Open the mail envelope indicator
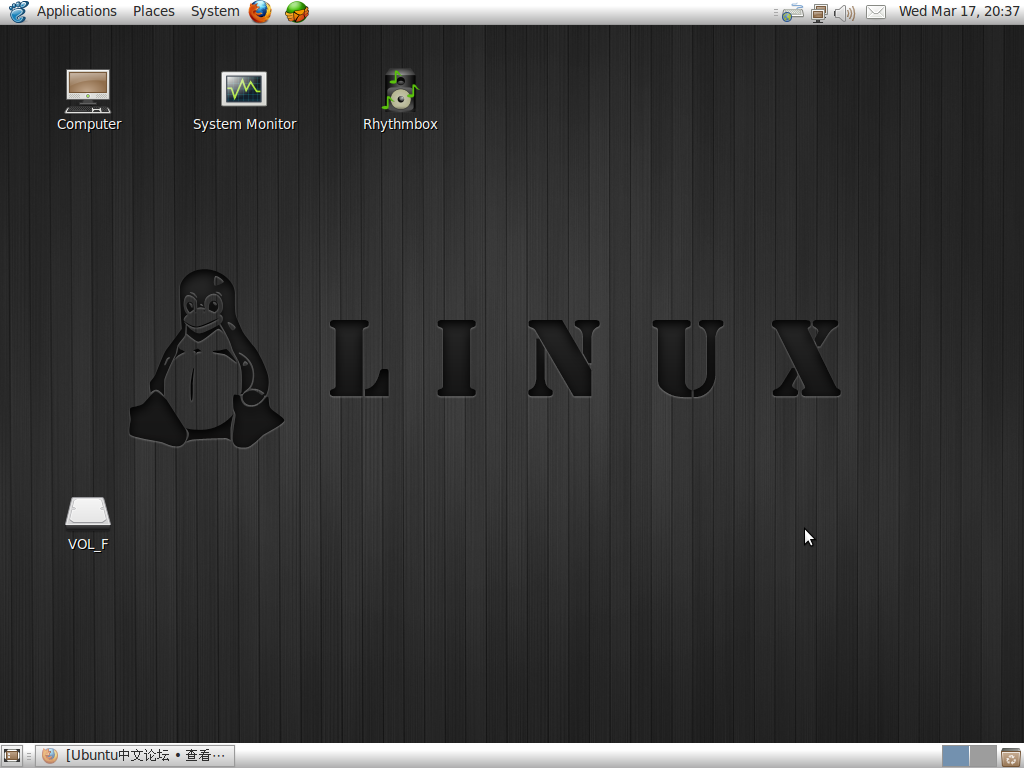 coord(876,12)
